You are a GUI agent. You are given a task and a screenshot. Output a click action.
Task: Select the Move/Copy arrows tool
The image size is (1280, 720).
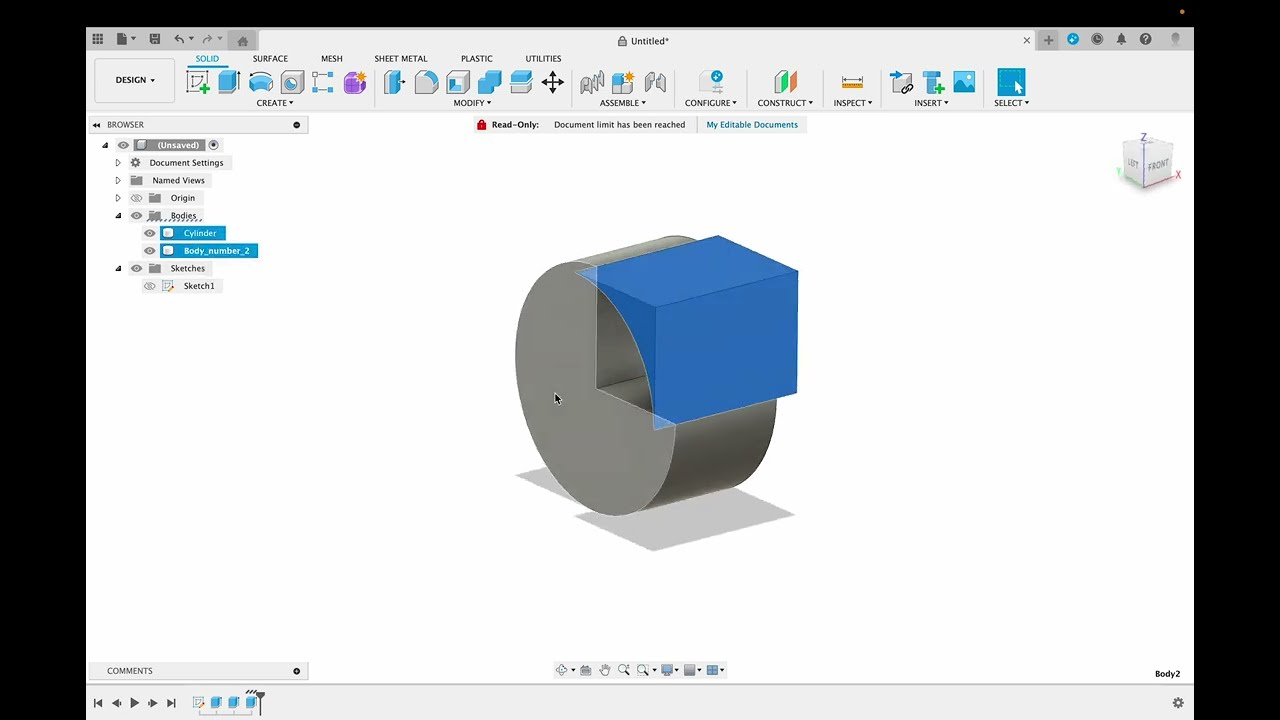click(553, 82)
